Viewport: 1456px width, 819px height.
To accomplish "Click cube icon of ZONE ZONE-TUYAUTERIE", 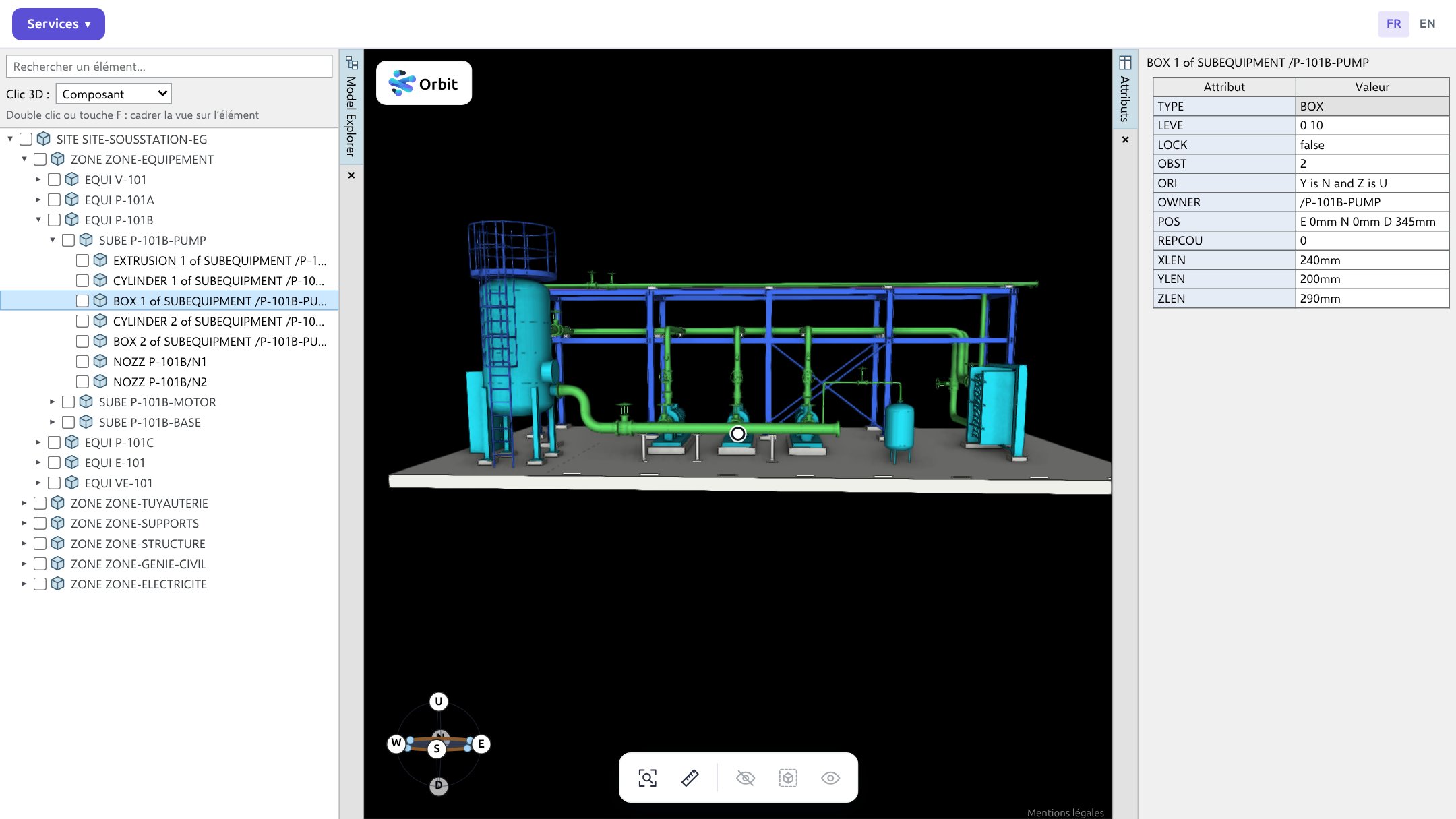I will point(58,503).
